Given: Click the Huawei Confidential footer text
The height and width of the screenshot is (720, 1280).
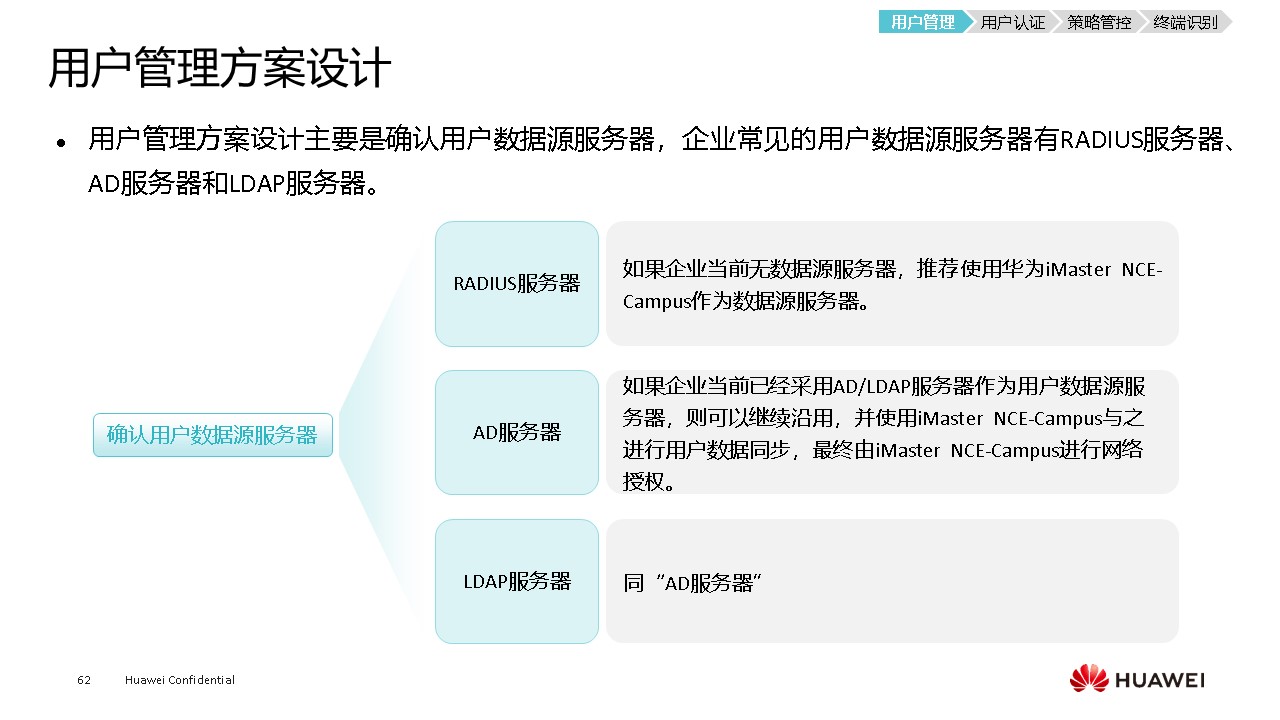Looking at the screenshot, I should click(180, 680).
